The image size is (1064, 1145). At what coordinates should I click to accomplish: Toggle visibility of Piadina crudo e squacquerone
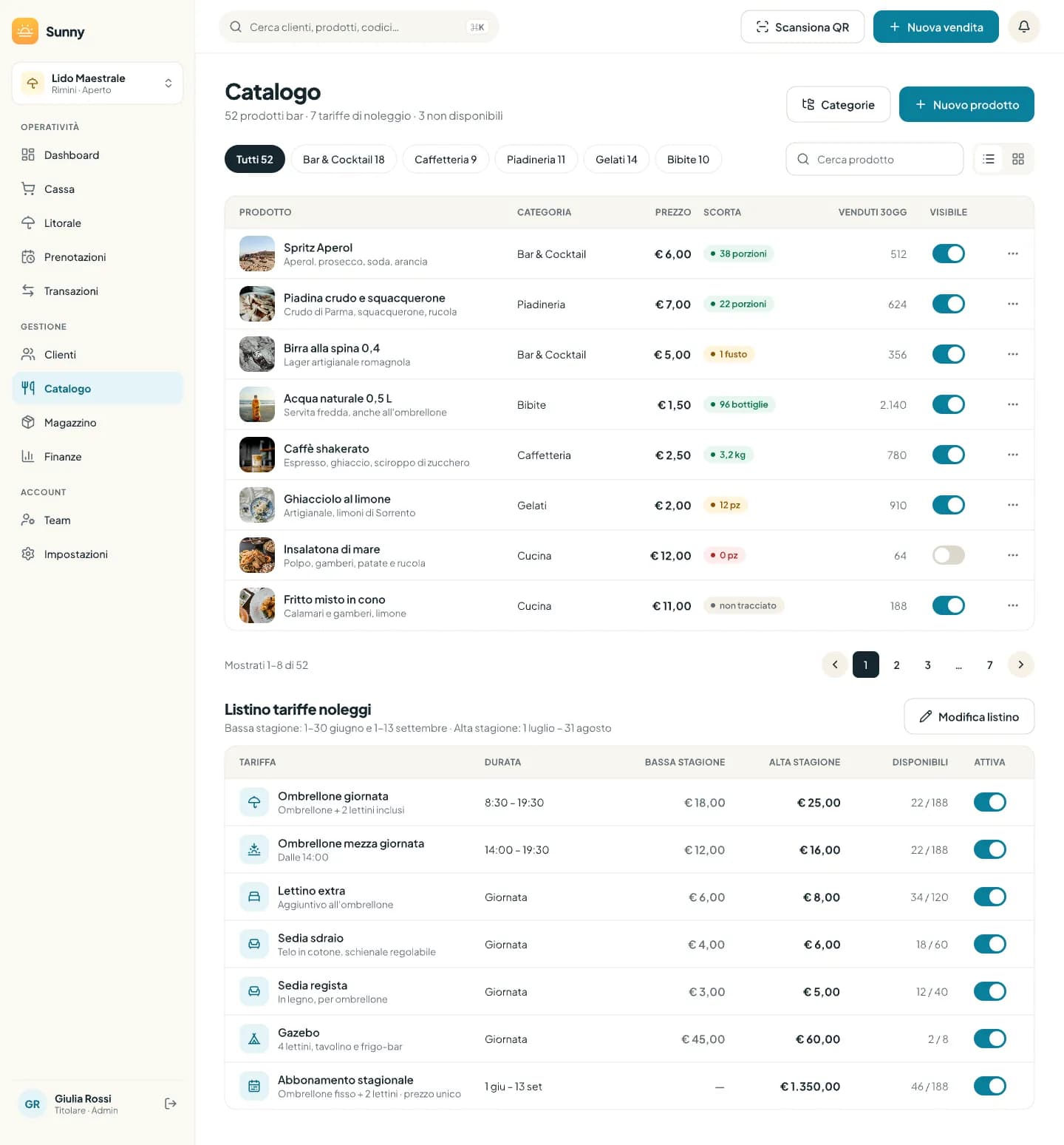pyautogui.click(x=948, y=304)
